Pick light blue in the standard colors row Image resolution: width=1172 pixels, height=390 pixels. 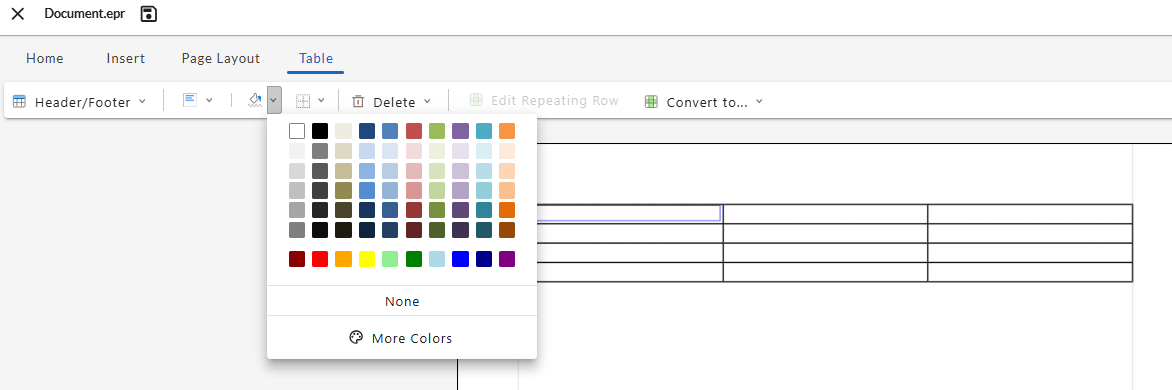pyautogui.click(x=437, y=259)
